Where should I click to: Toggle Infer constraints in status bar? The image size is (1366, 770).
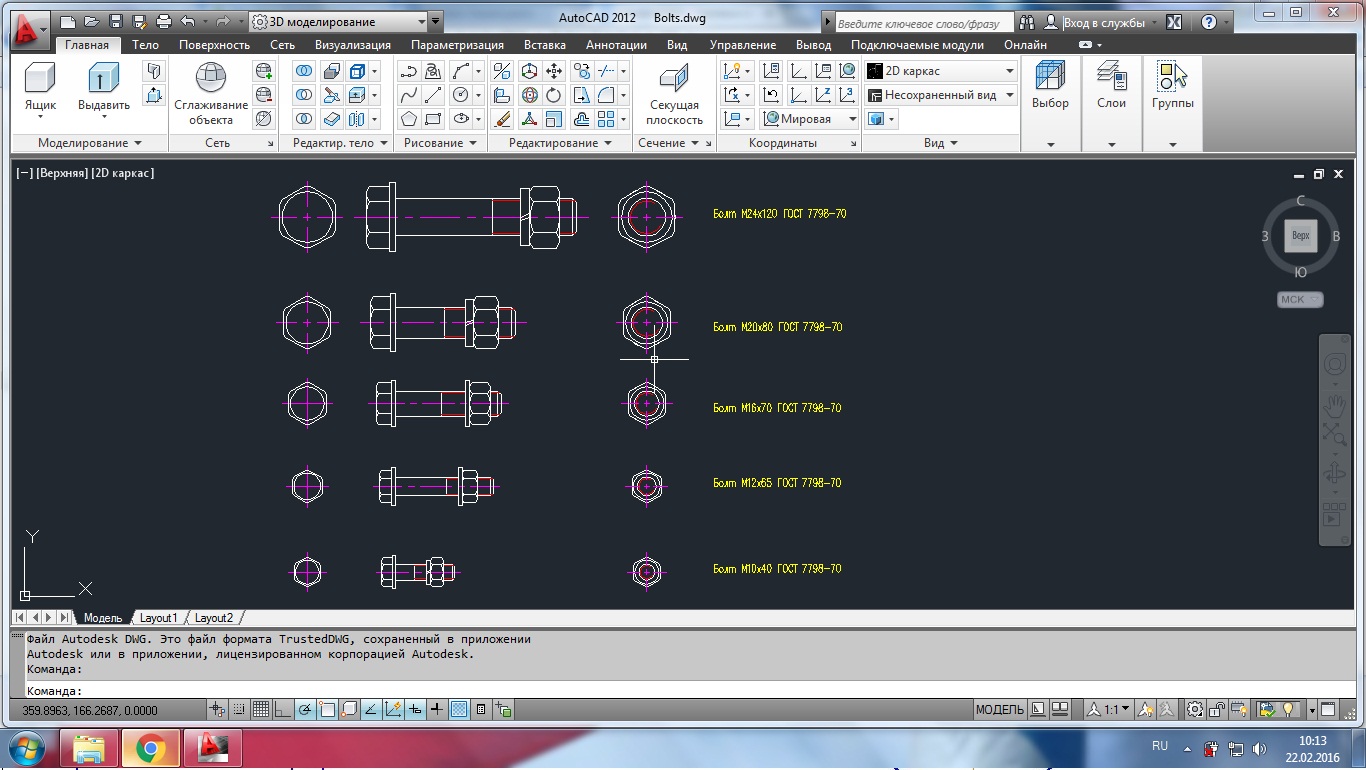tap(217, 710)
